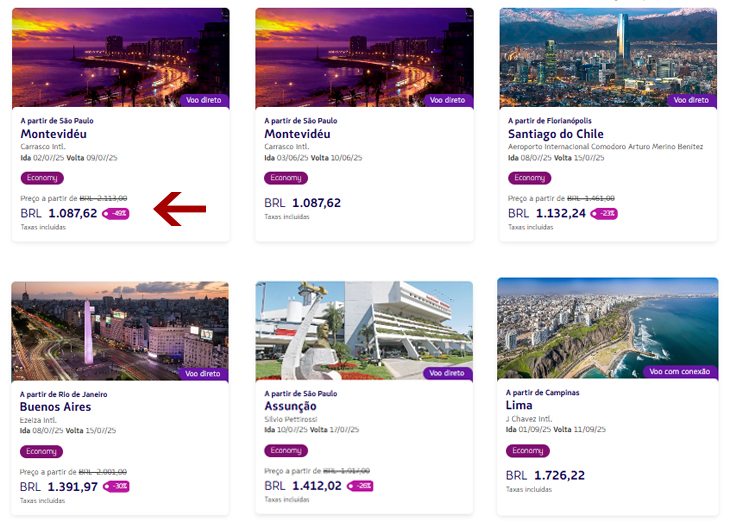Select the Economy tag on Buenos Aires card
This screenshot has width=730, height=527.
pyautogui.click(x=41, y=452)
